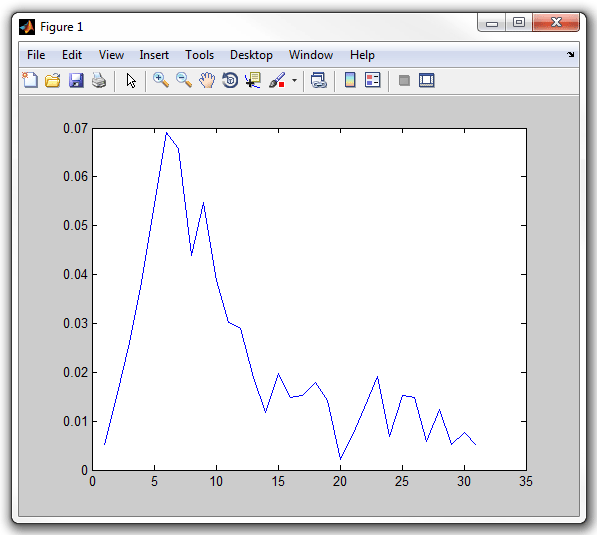The image size is (597, 535).
Task: Click the New Figure toolbar icon
Action: [30, 80]
